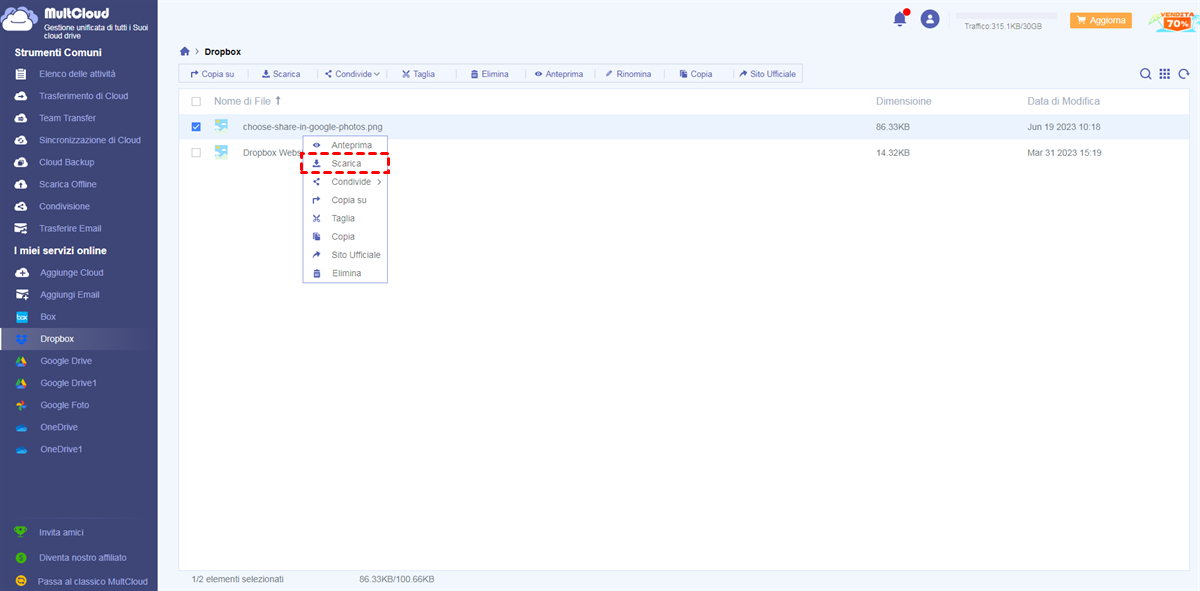This screenshot has width=1200, height=591.
Task: Toggle the select-all header checkbox
Action: coord(196,101)
